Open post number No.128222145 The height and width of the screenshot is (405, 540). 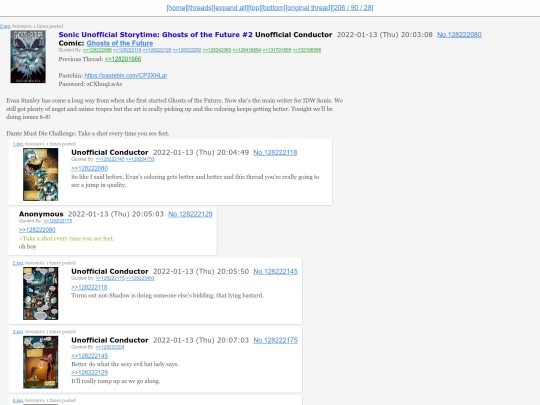click(x=276, y=272)
